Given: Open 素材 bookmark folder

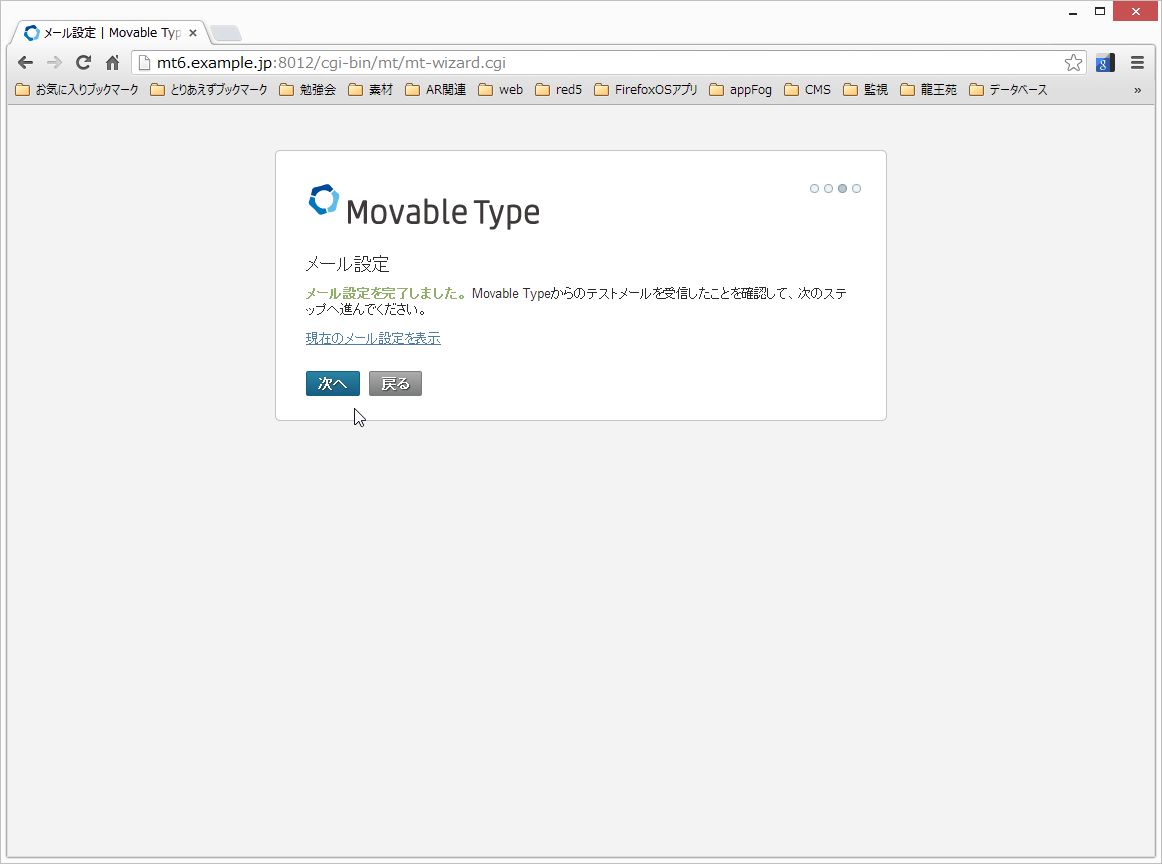Looking at the screenshot, I should click(x=371, y=90).
